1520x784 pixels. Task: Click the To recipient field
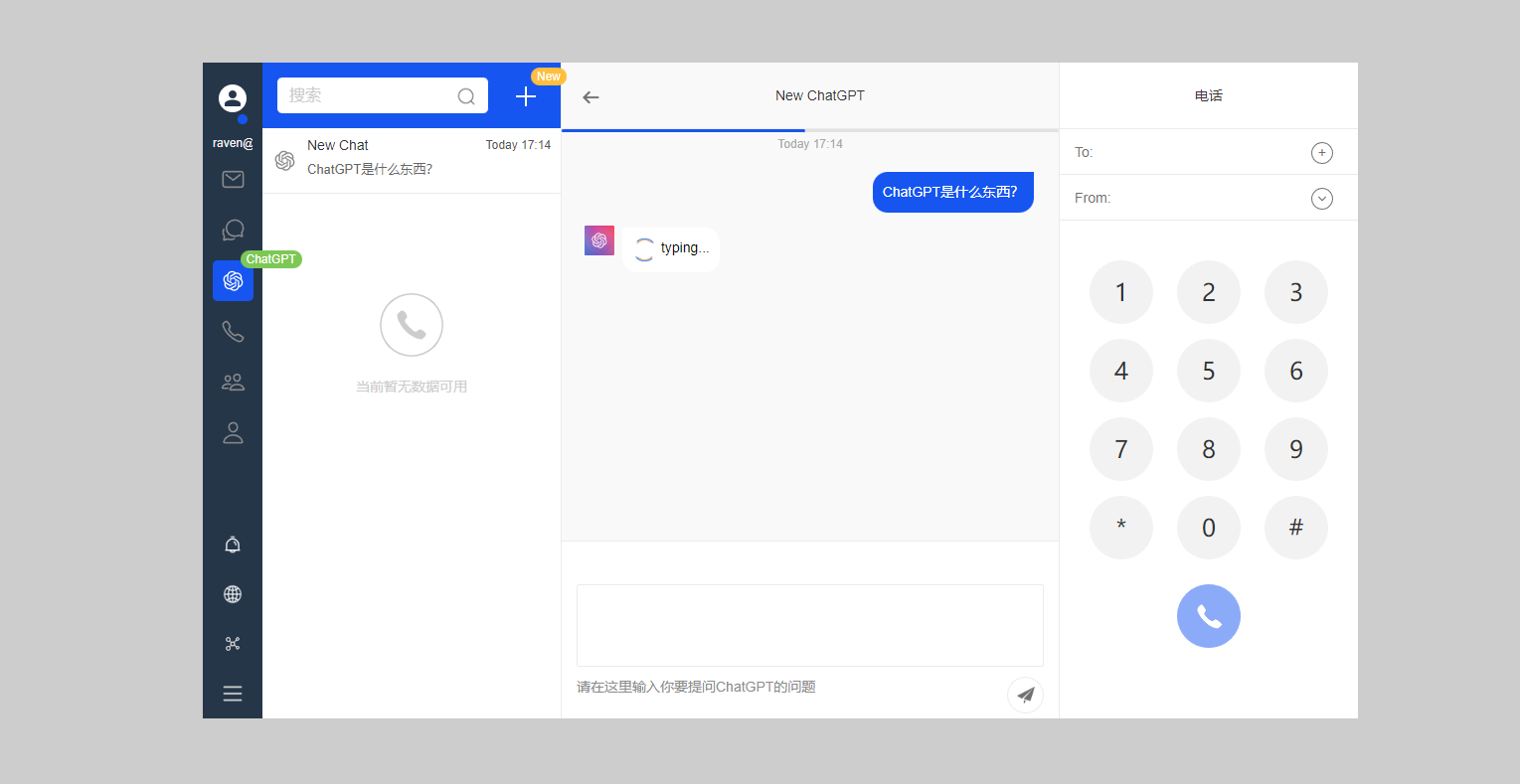click(1209, 152)
